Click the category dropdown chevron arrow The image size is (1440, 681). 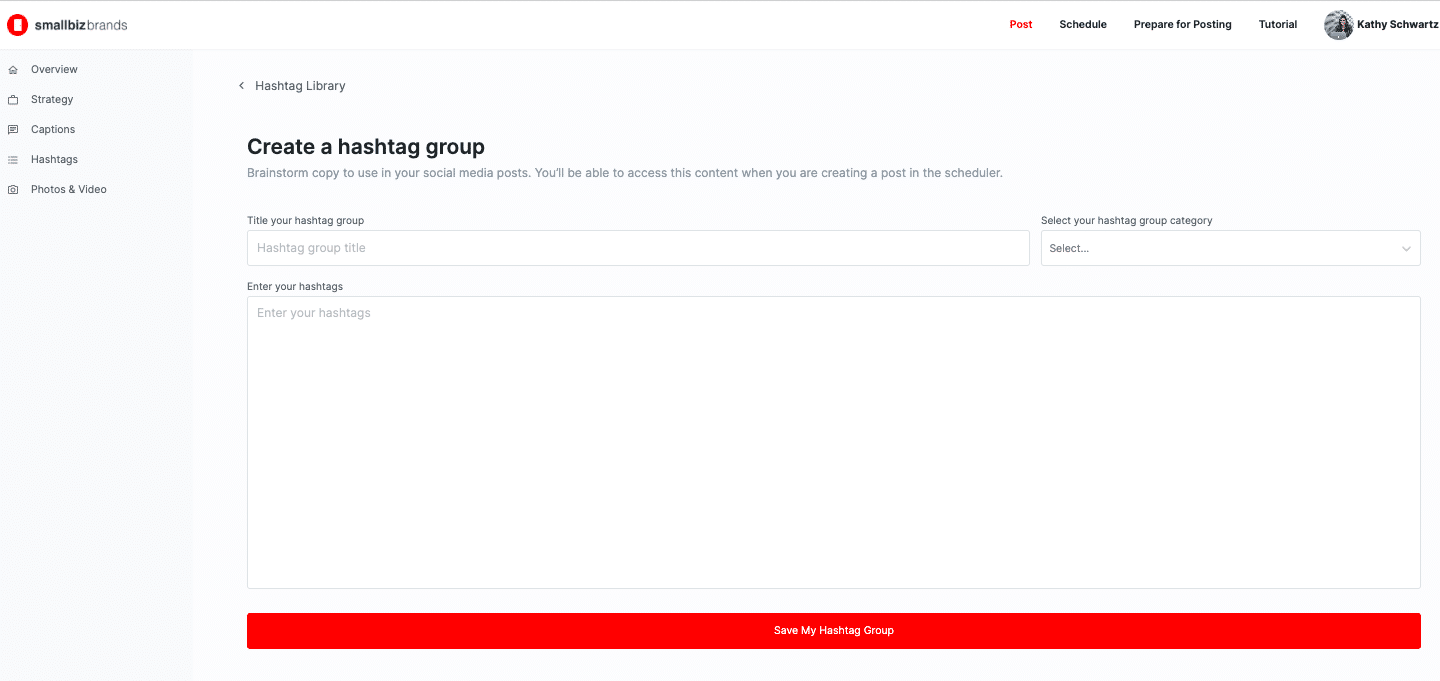1406,249
